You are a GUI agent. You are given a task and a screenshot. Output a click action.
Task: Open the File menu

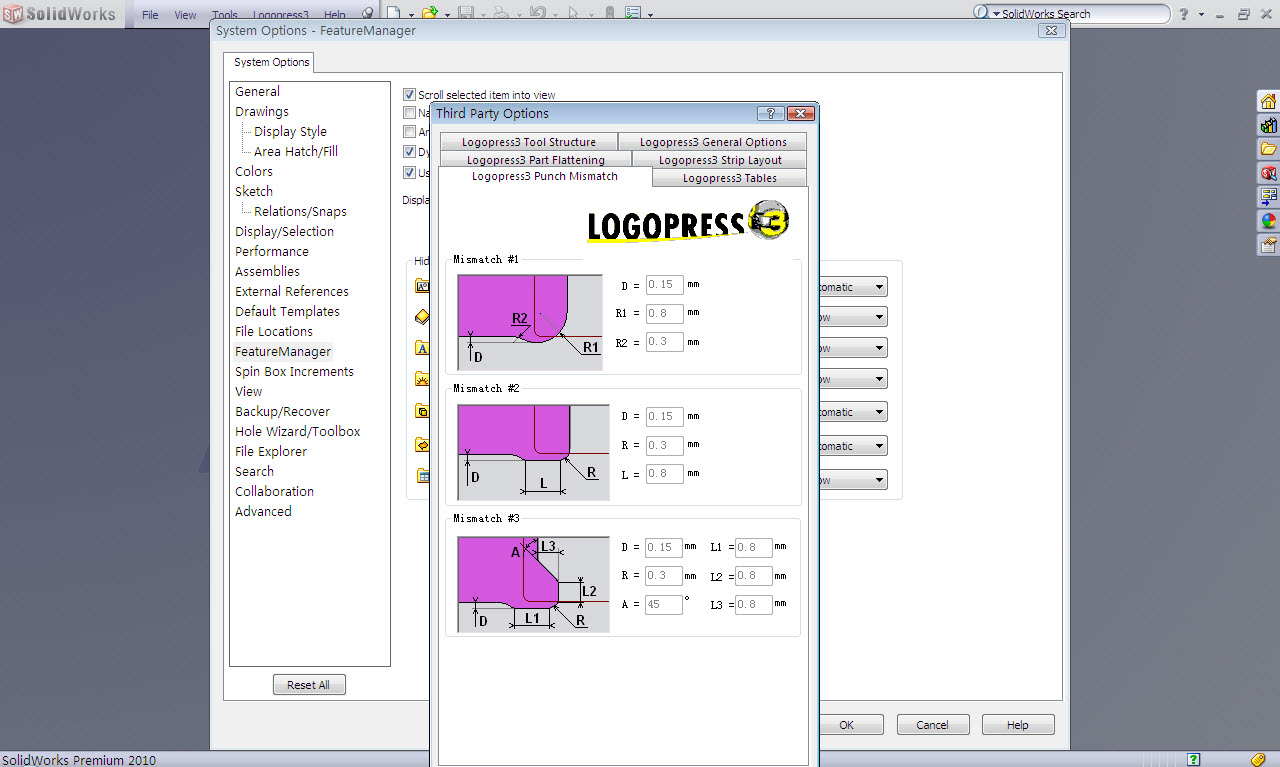click(150, 15)
